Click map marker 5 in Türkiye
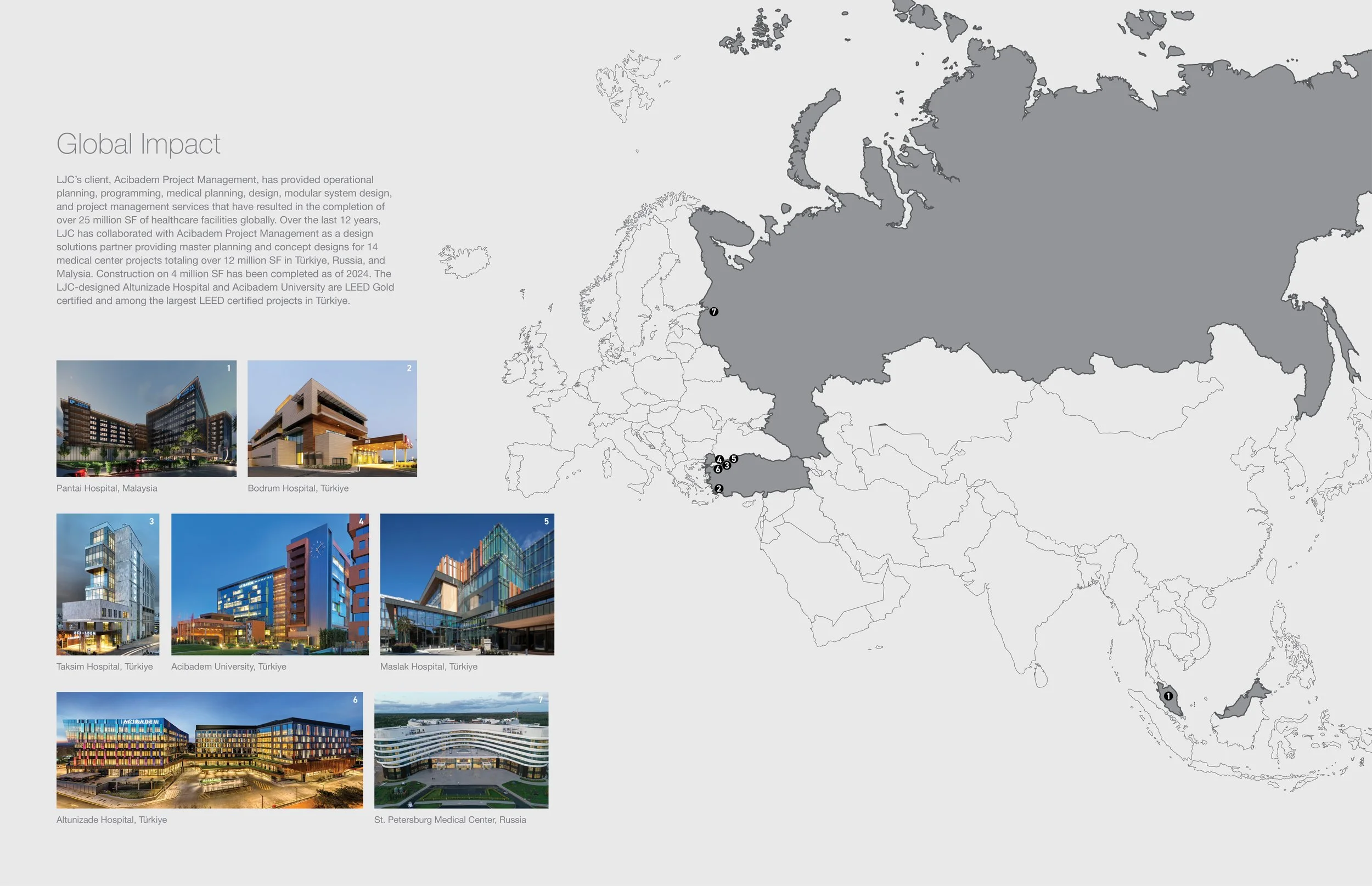This screenshot has height=886, width=1372. 734,459
